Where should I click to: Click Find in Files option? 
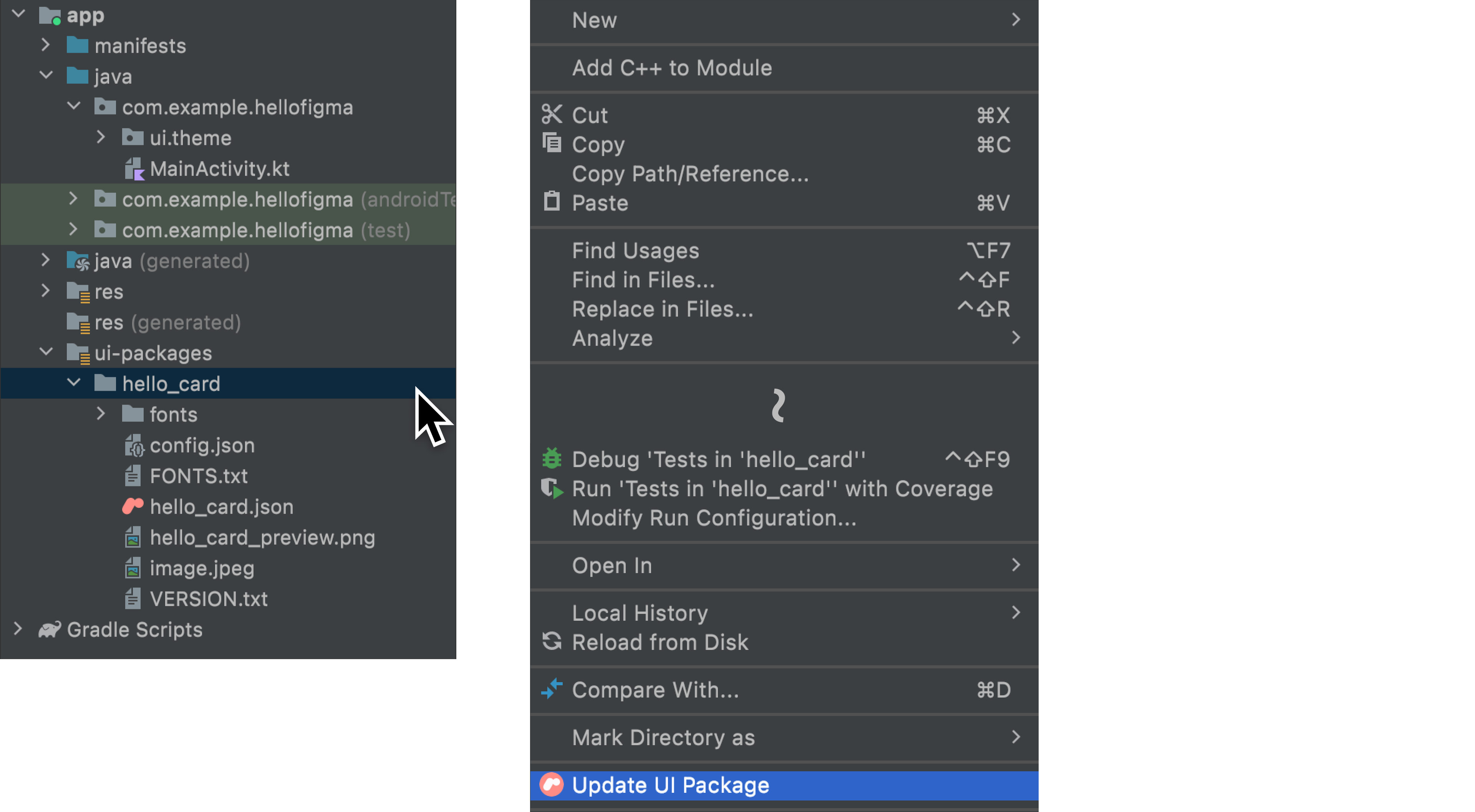[643, 279]
